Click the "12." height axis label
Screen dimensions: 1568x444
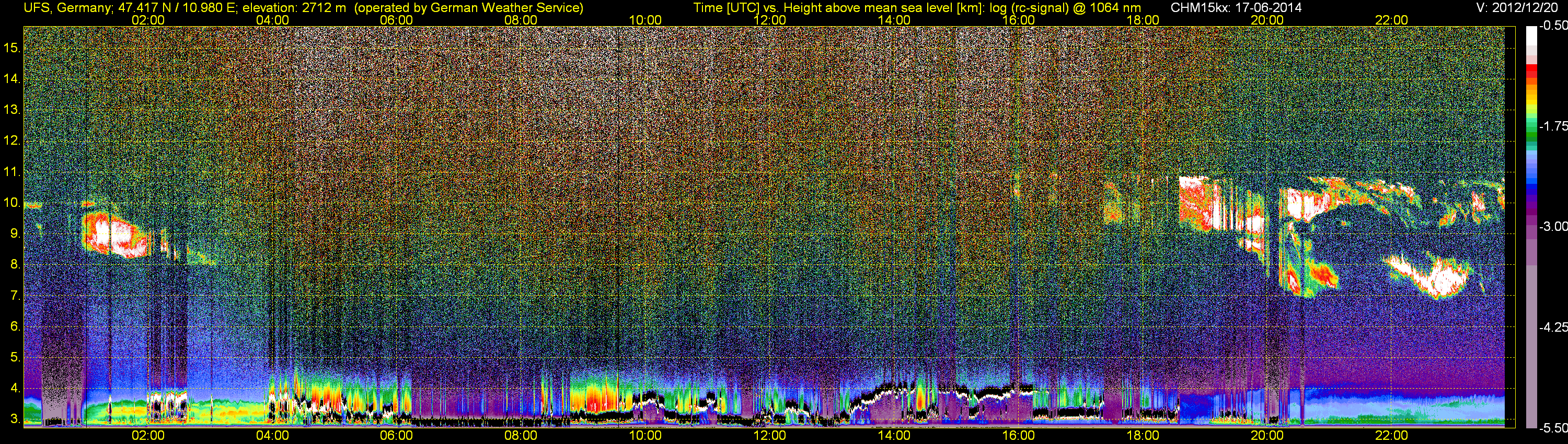click(x=12, y=141)
